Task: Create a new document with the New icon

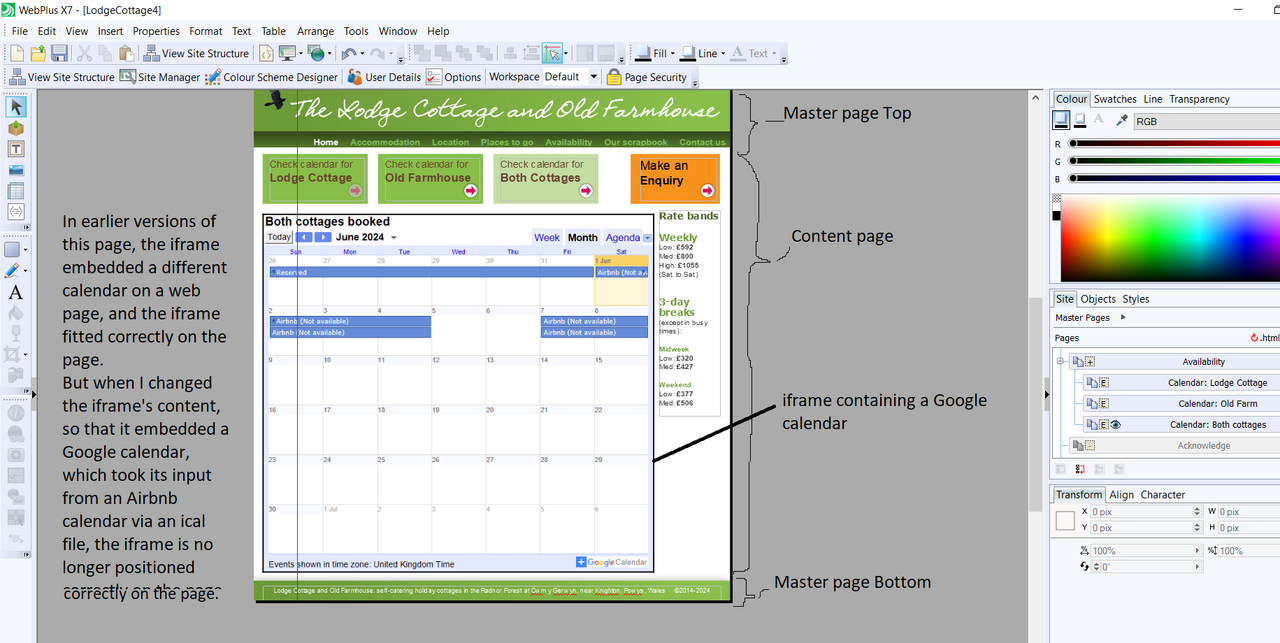Action: coord(16,53)
